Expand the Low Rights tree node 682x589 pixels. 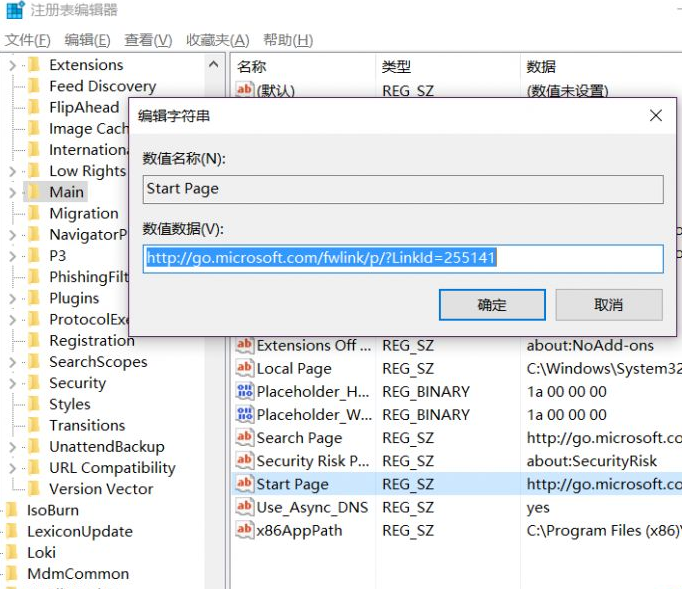pyautogui.click(x=13, y=171)
